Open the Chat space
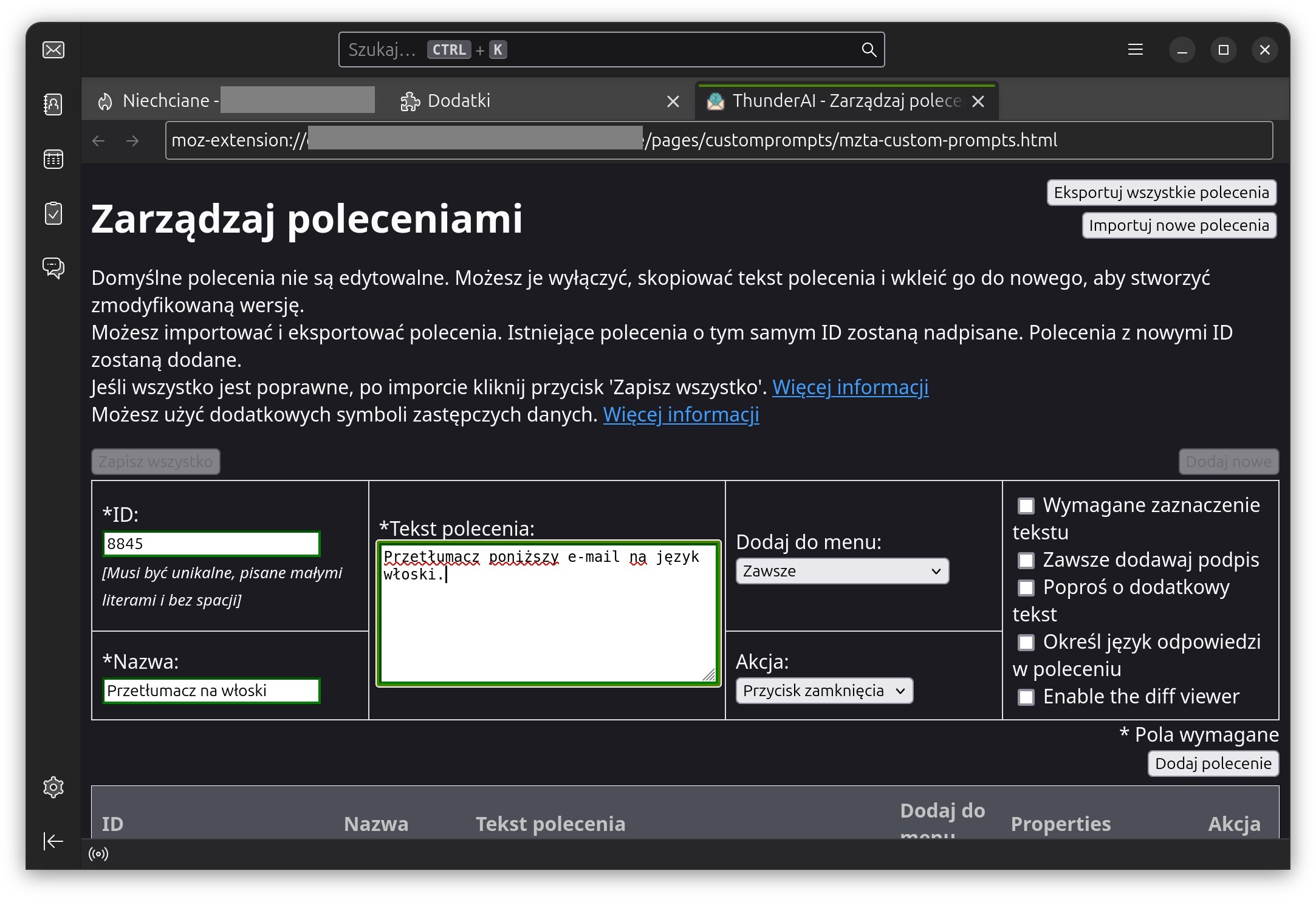This screenshot has height=899, width=1316. [53, 268]
